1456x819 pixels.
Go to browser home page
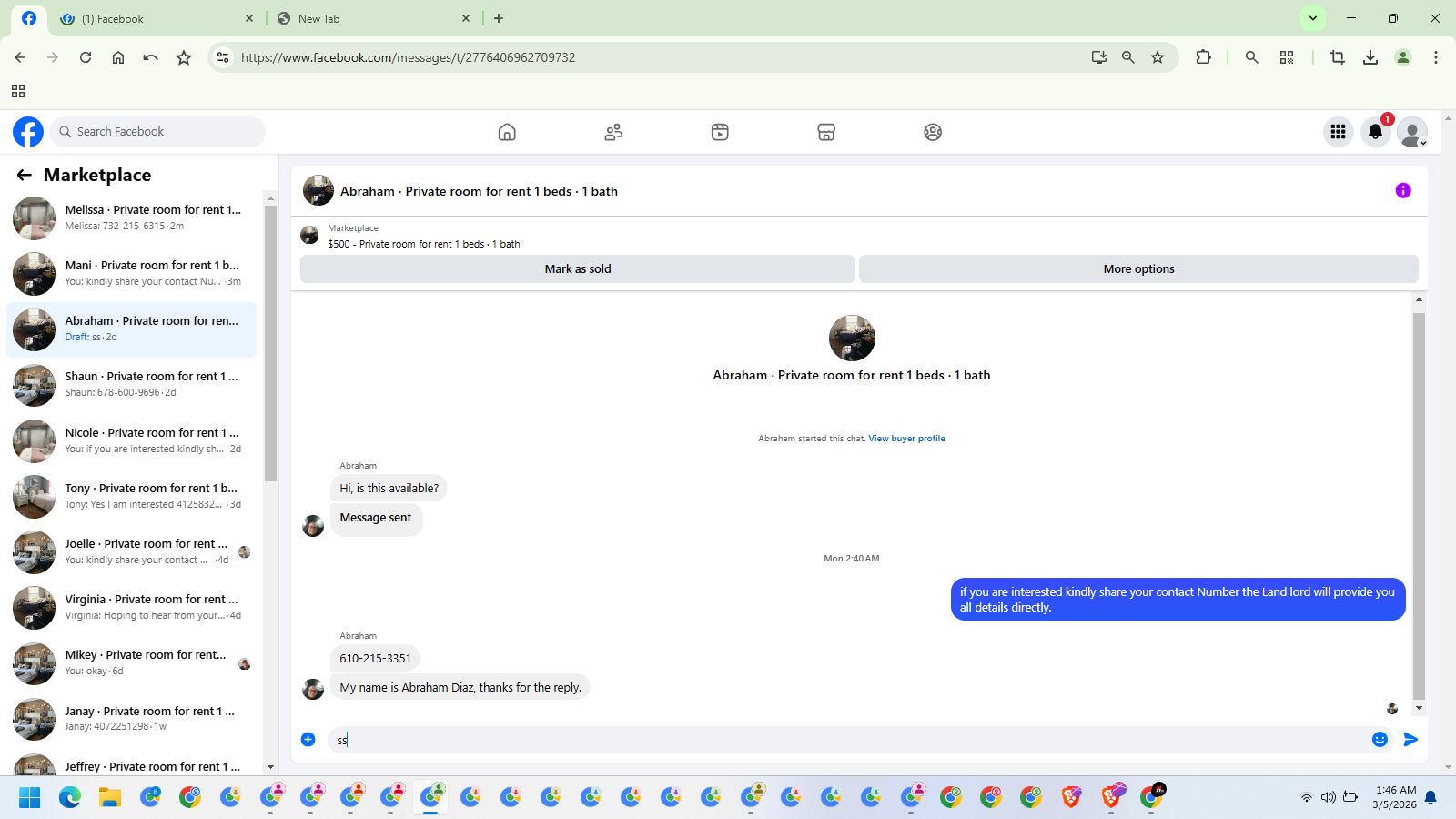tap(118, 57)
